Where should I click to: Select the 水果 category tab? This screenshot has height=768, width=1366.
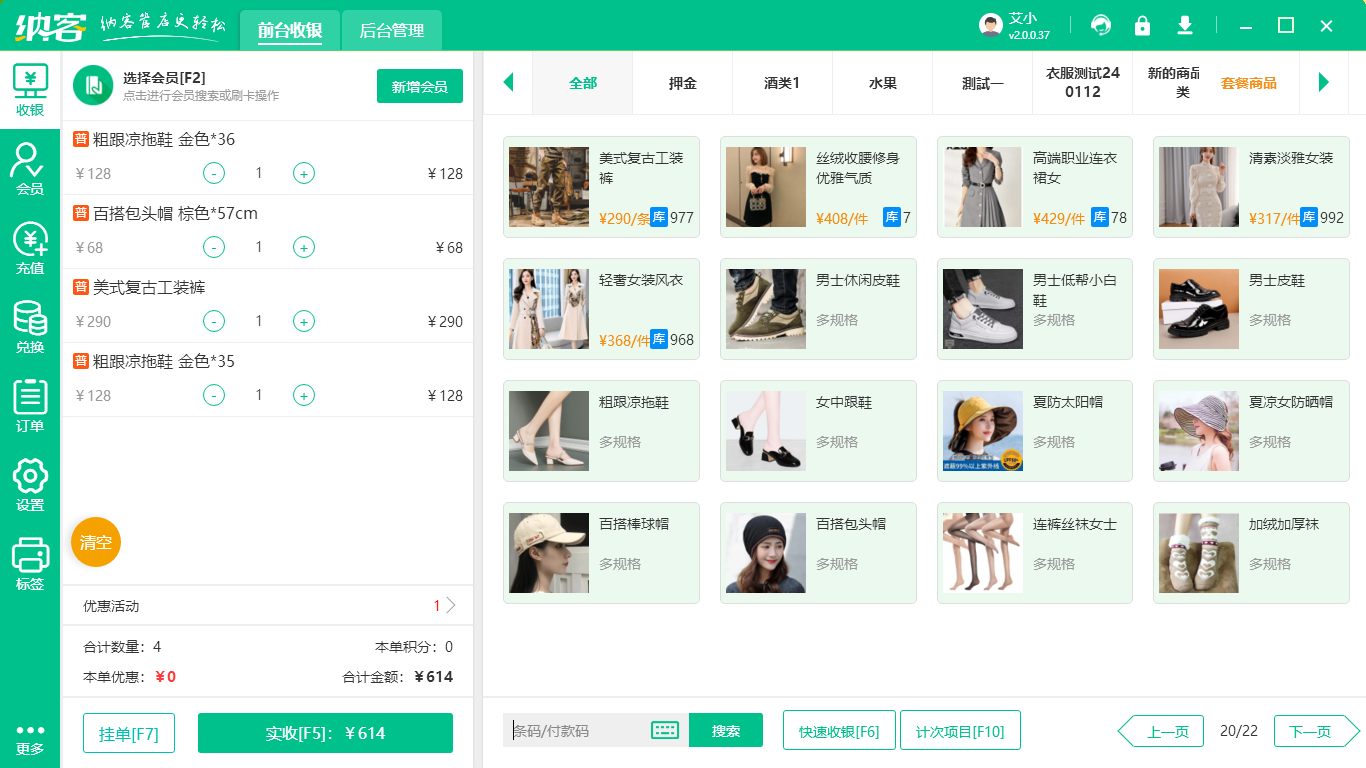click(x=881, y=83)
